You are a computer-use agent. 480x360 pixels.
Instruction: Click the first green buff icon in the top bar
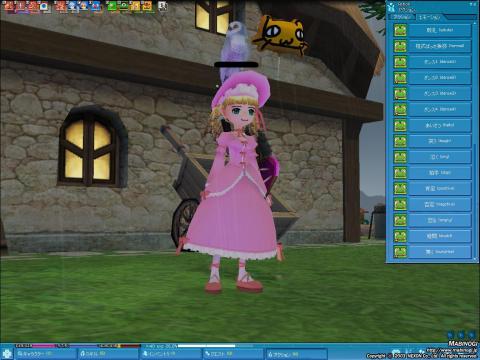click(112, 6)
